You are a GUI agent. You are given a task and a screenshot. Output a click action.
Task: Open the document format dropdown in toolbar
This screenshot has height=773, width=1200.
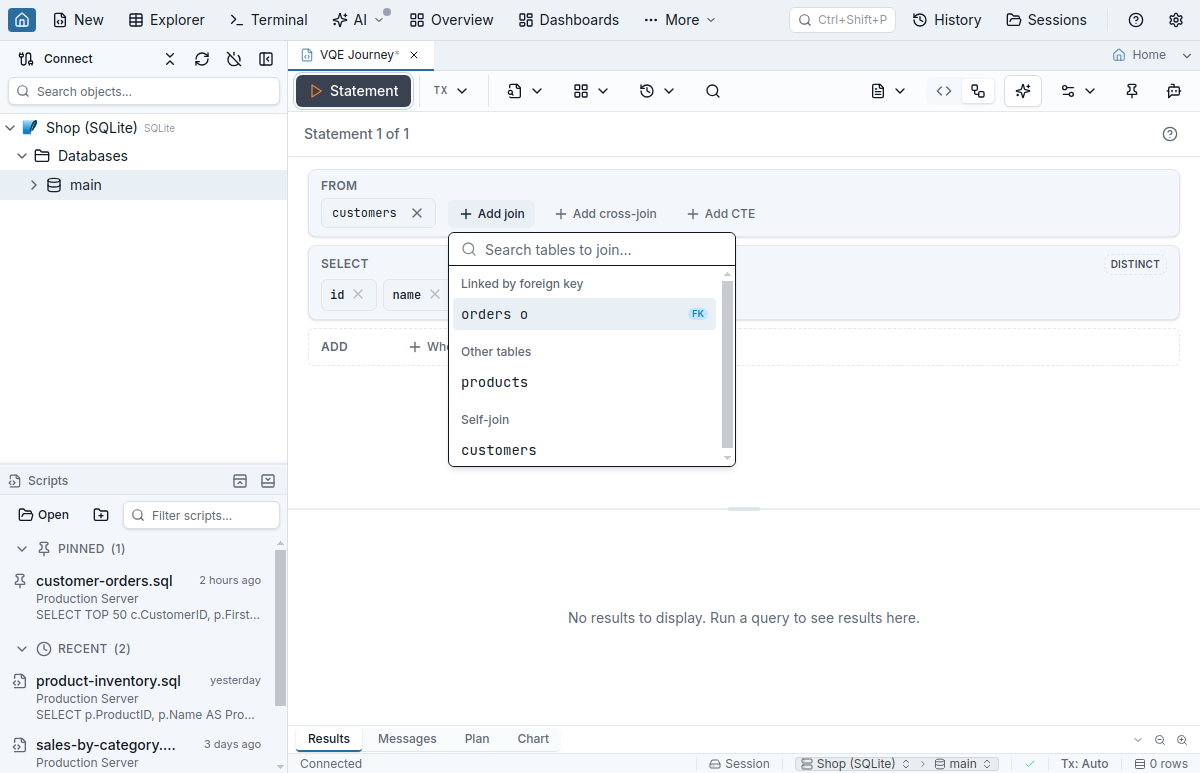888,91
